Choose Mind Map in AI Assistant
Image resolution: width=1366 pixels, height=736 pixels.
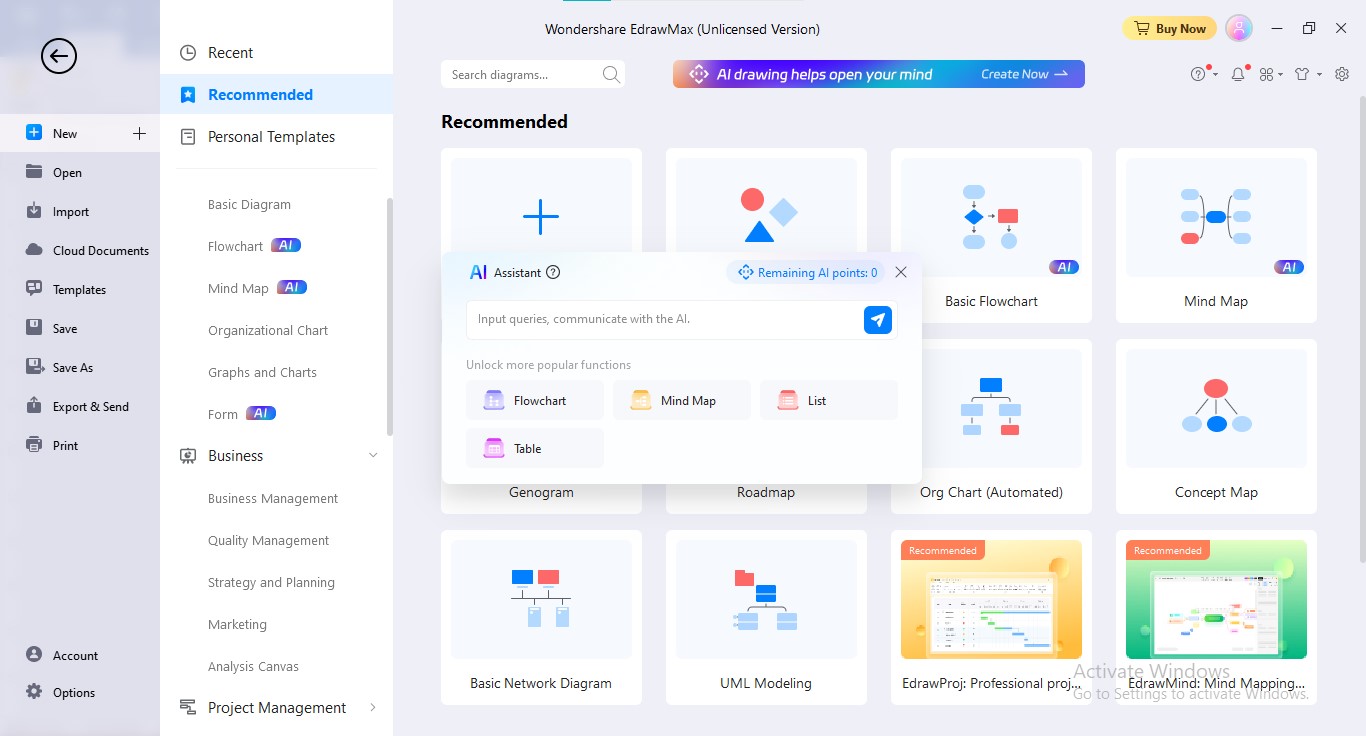(682, 400)
